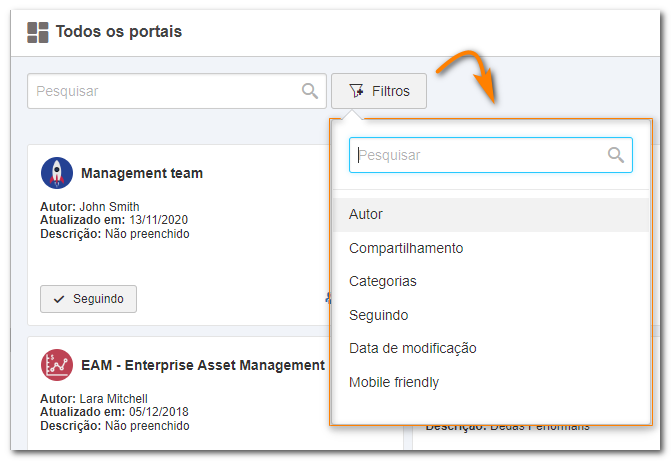The image size is (671, 461).
Task: Open the EAM - Enterprise Asset Management title
Action: (x=203, y=366)
